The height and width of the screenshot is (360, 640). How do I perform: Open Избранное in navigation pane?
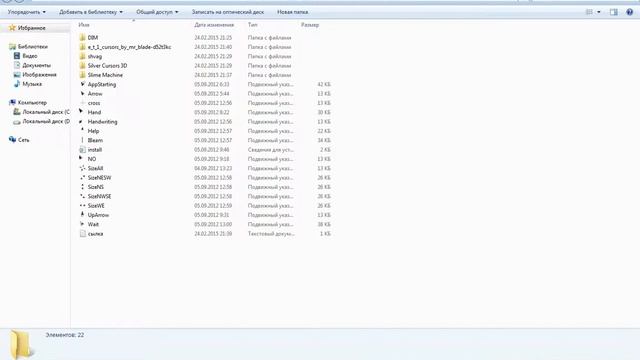31,28
